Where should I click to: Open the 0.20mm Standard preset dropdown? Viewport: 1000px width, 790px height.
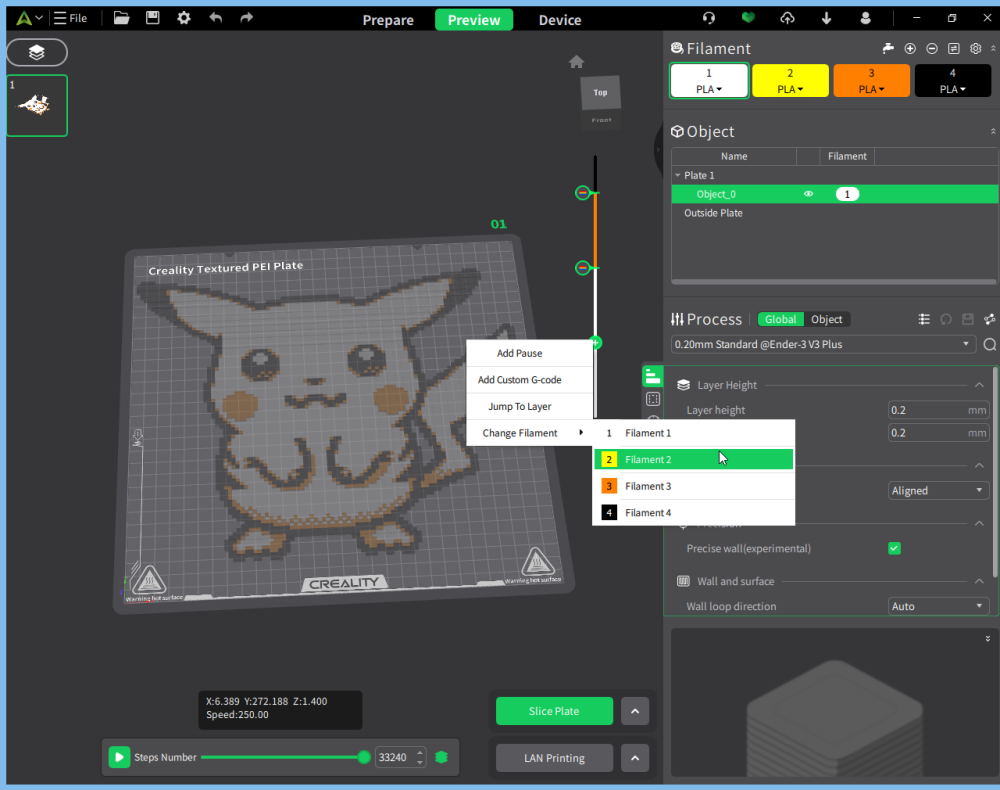823,344
